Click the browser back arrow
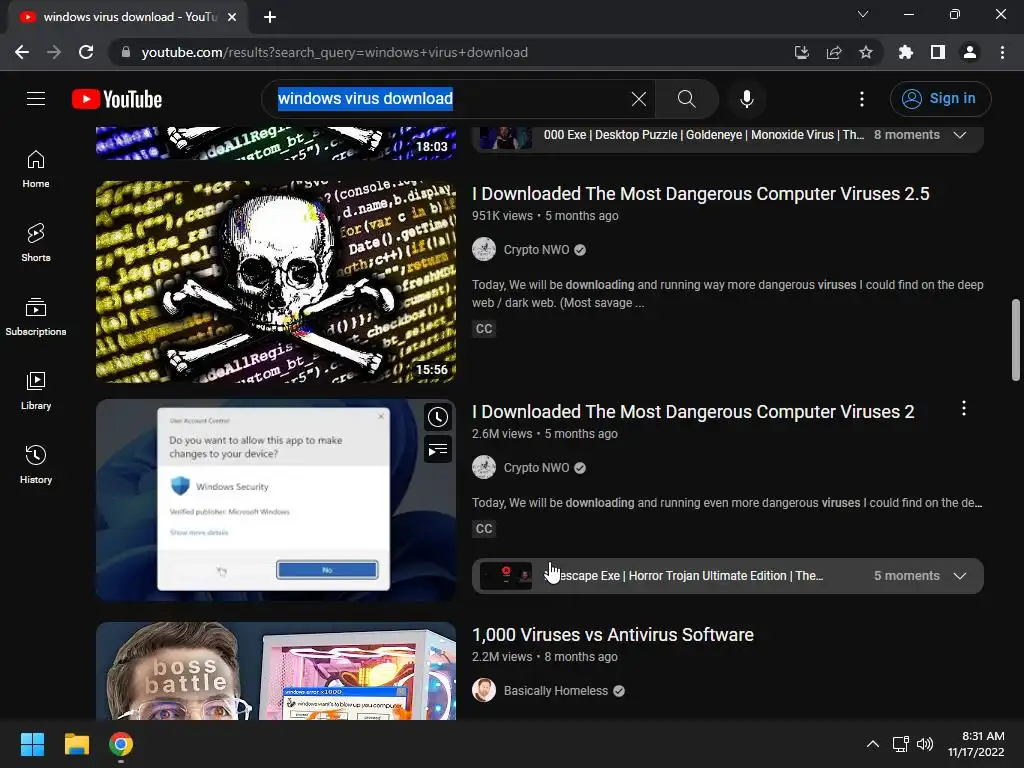 click(x=22, y=52)
